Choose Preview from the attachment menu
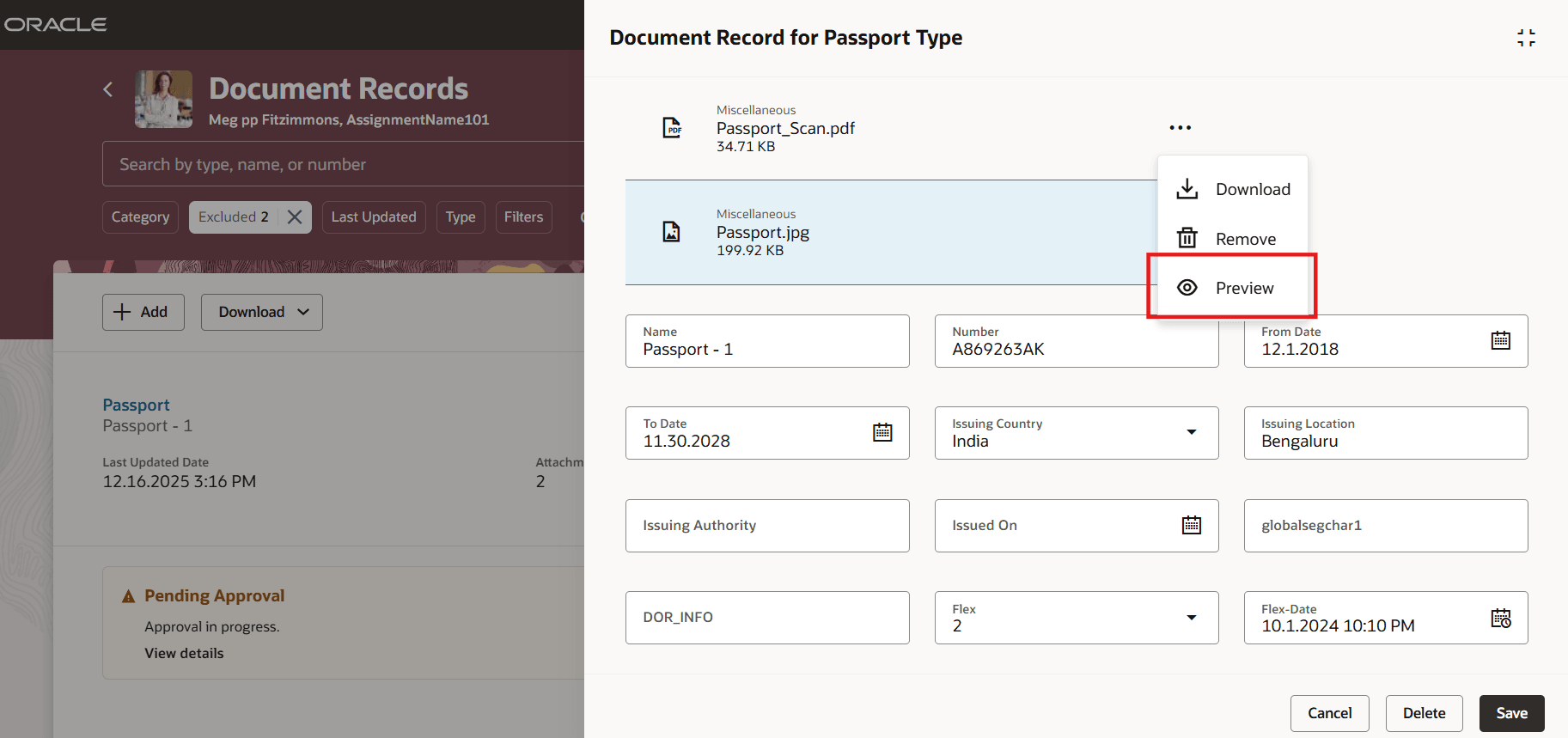The height and width of the screenshot is (738, 1568). [x=1233, y=288]
